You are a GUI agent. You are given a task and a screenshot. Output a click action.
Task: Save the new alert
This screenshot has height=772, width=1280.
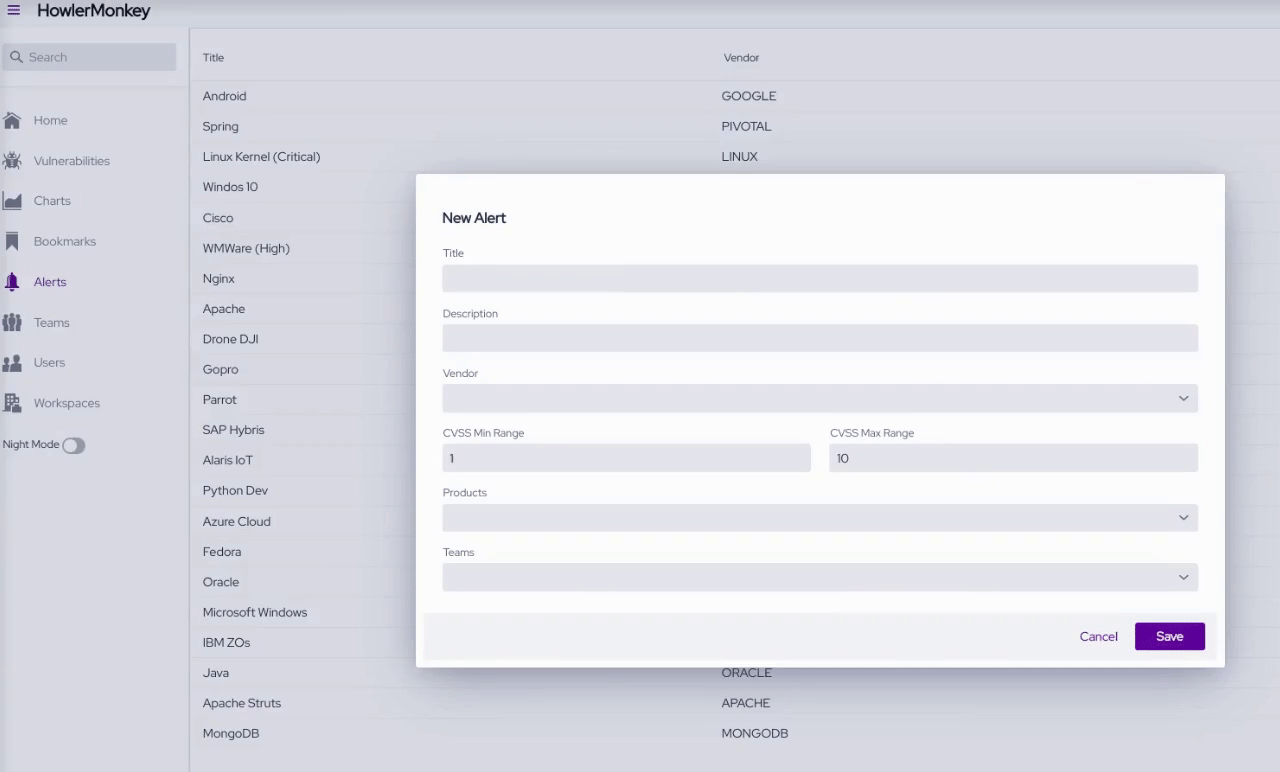[x=1170, y=636]
